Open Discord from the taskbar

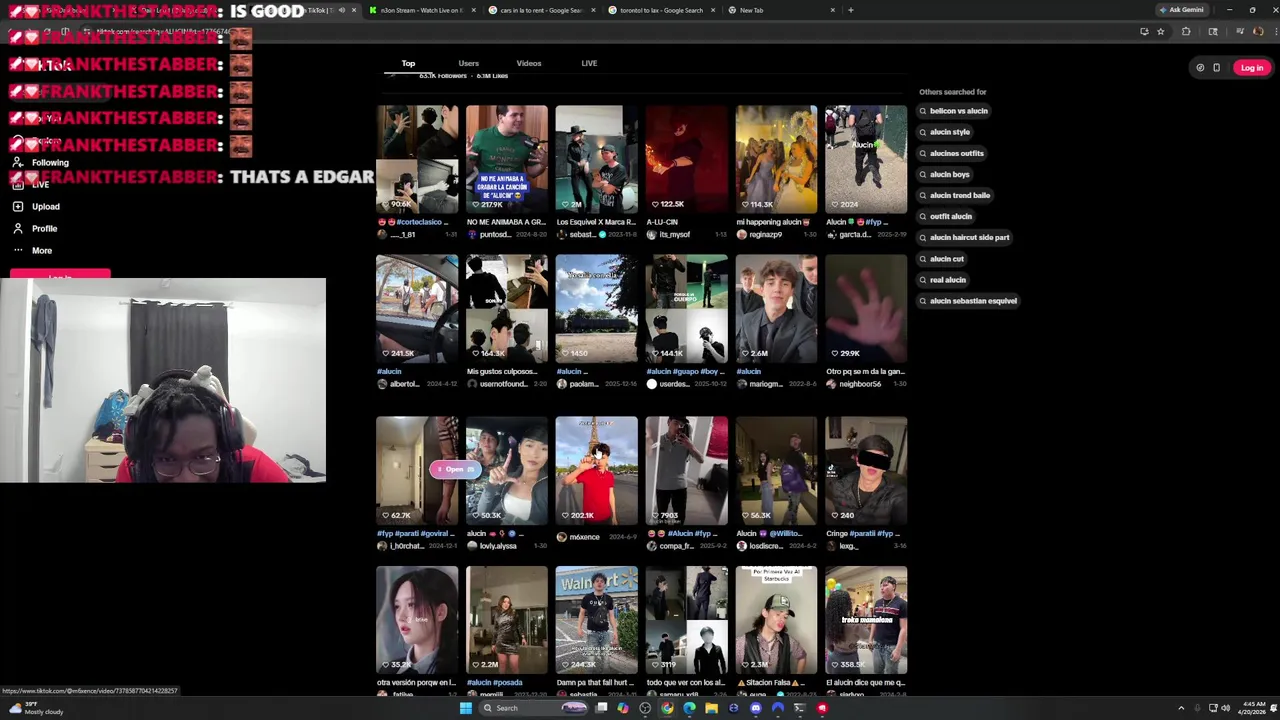(x=755, y=708)
